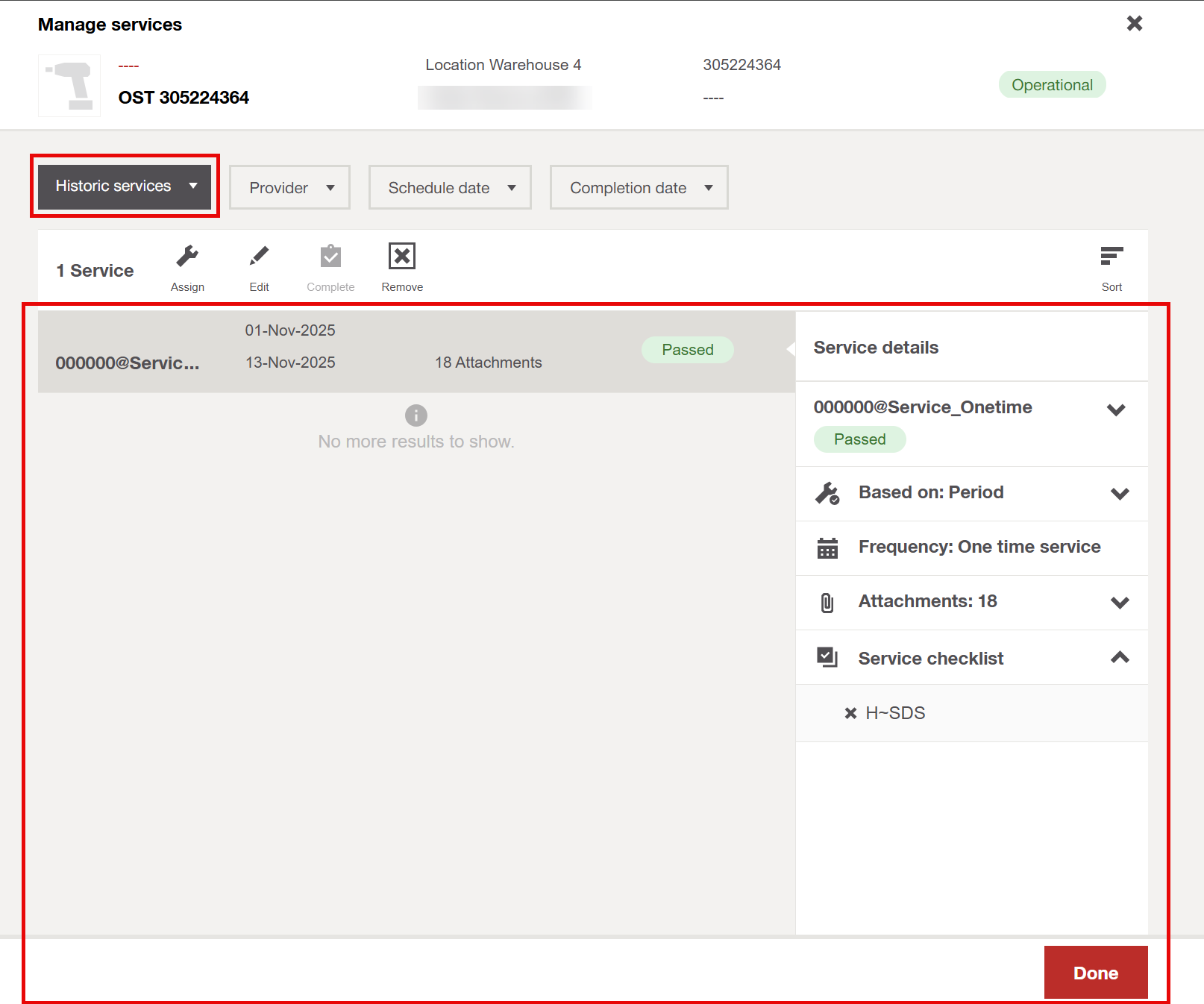Open the Historic services dropdown

click(x=125, y=186)
